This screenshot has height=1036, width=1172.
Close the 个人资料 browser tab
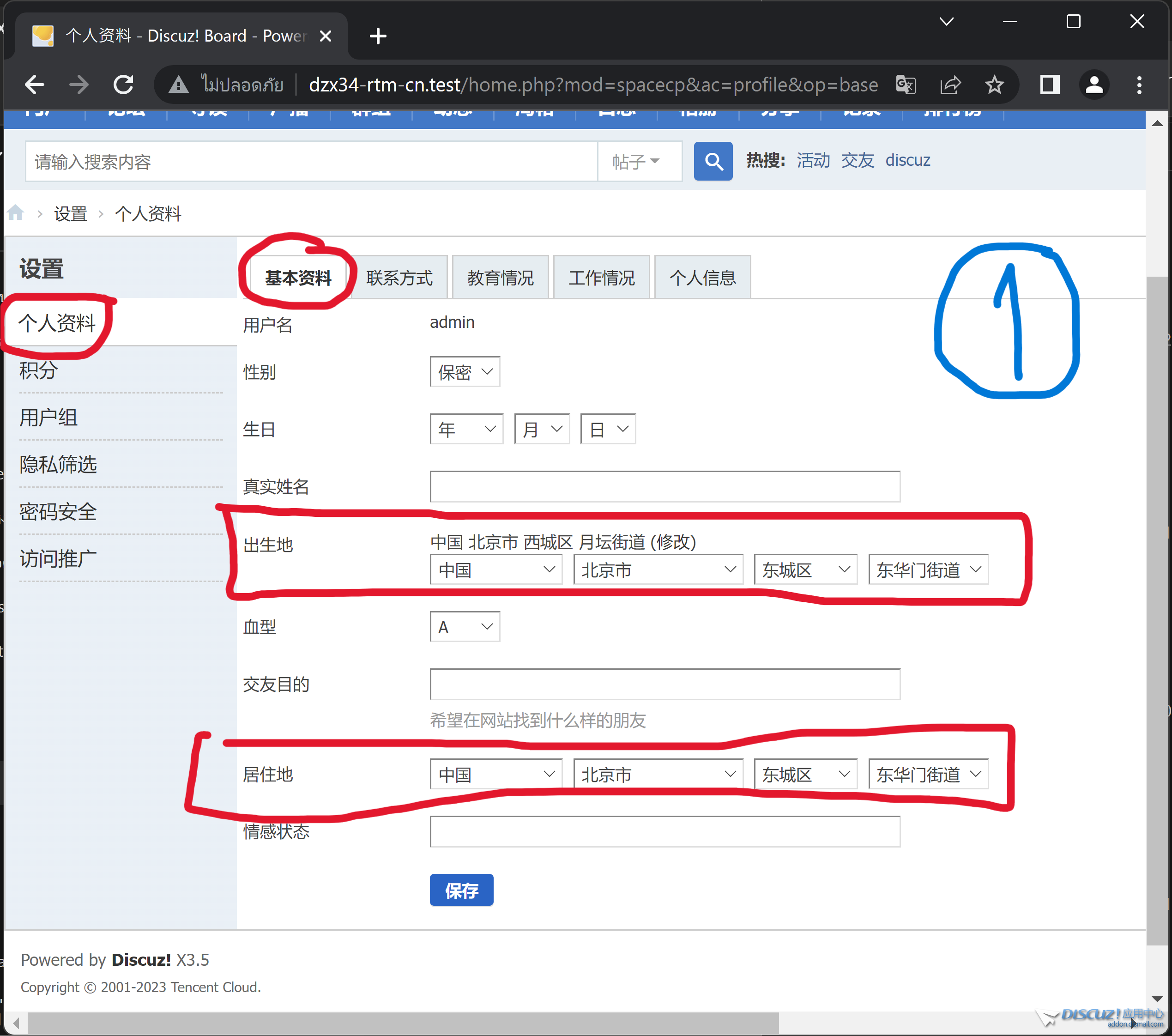(325, 36)
